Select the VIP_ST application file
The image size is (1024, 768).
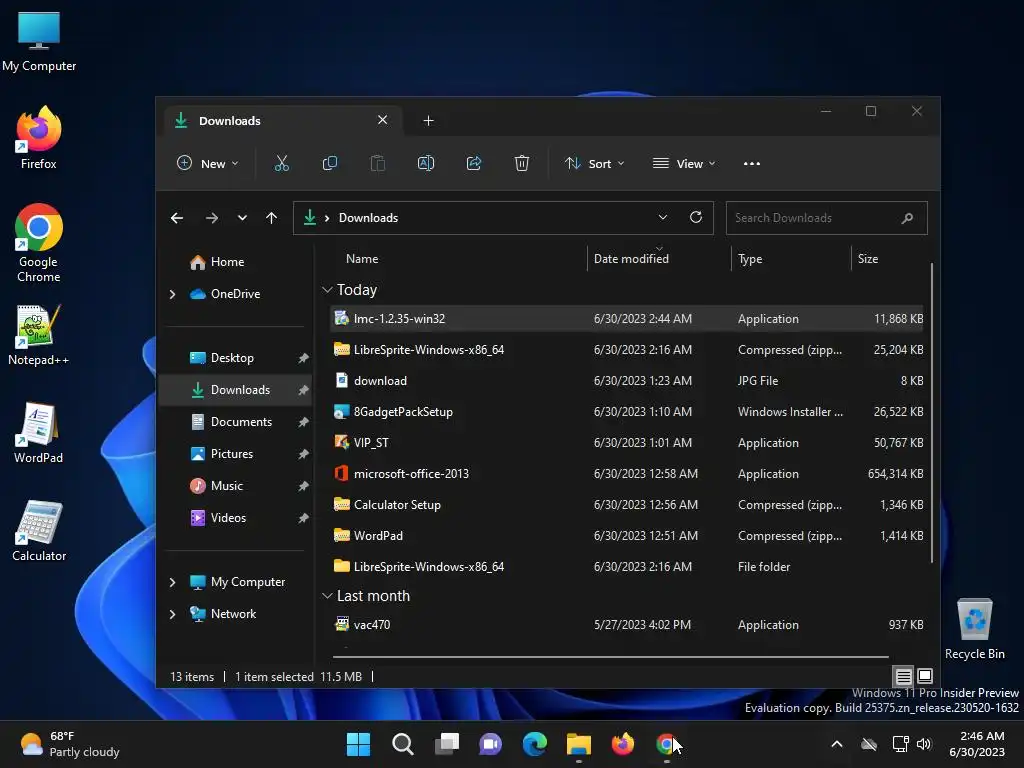[626, 443]
